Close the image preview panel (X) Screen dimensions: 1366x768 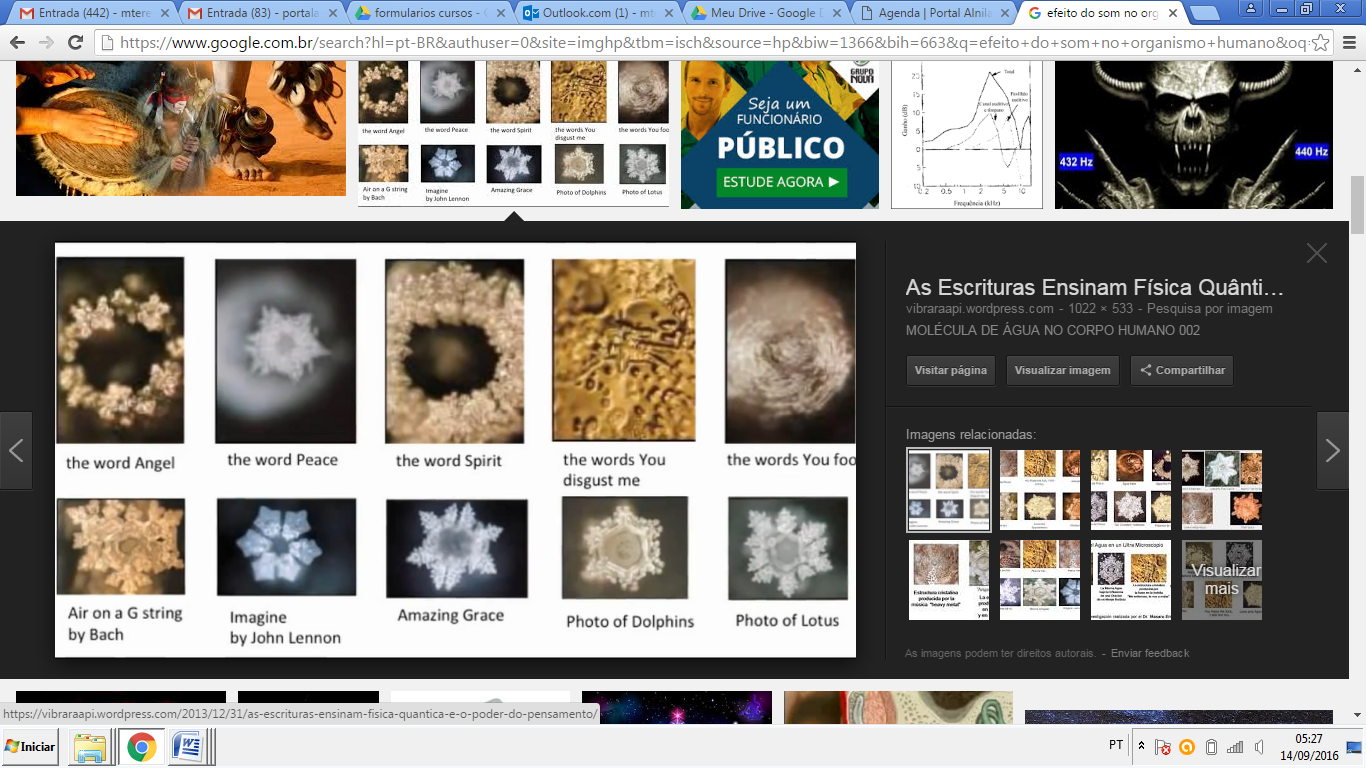point(1317,254)
